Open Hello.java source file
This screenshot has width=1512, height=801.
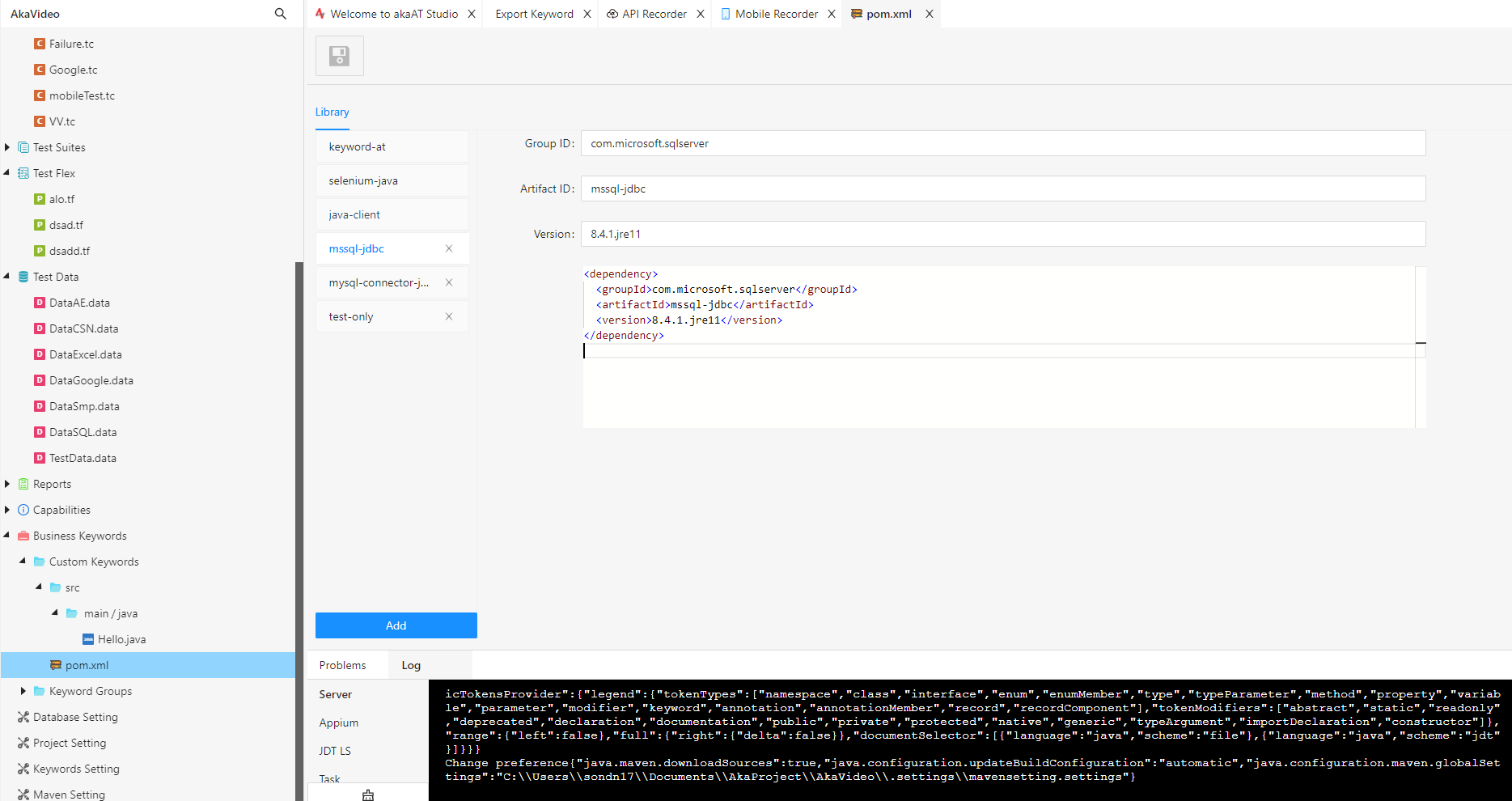tap(121, 639)
